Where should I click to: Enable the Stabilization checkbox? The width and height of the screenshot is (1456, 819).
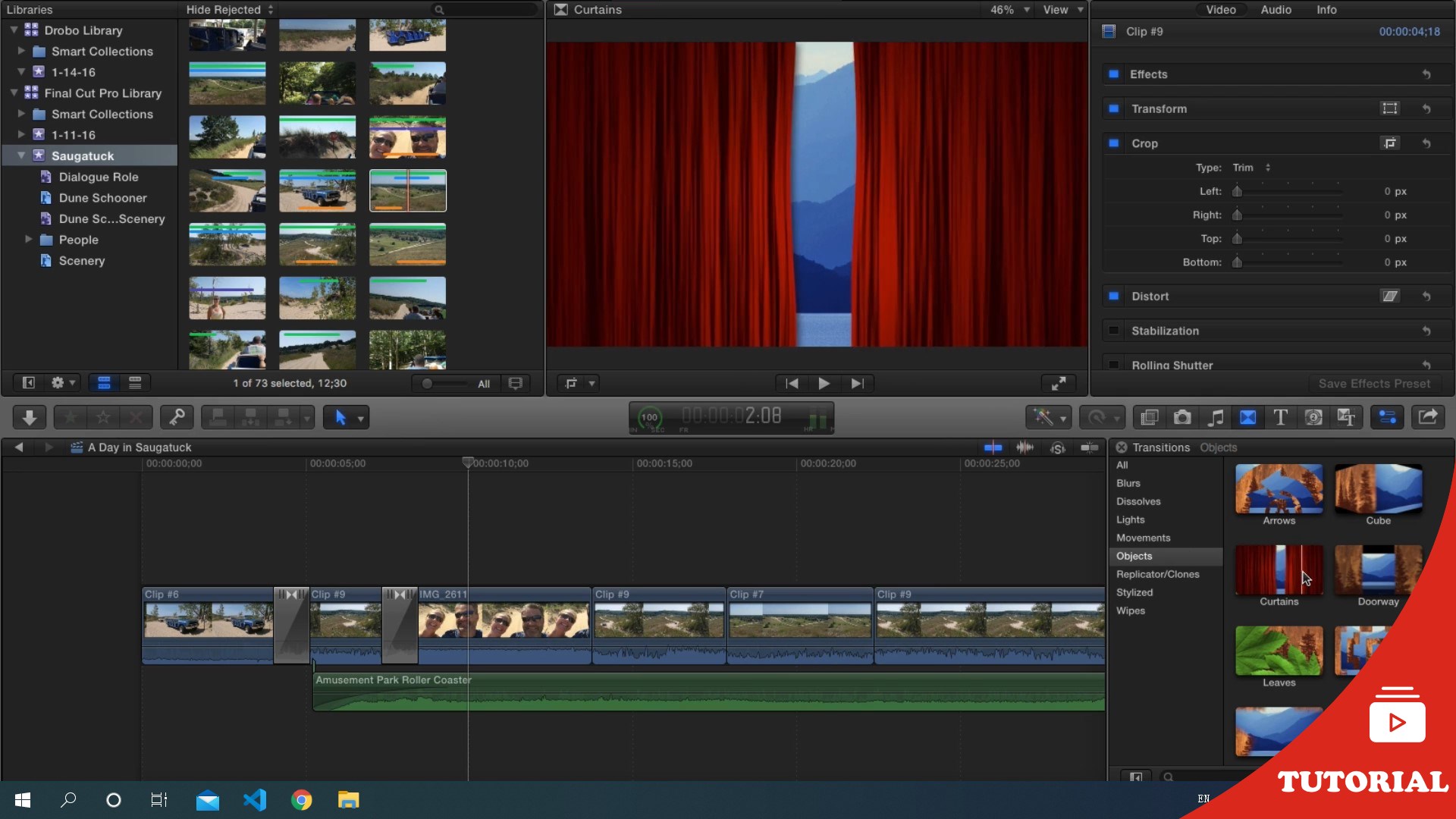1113,331
